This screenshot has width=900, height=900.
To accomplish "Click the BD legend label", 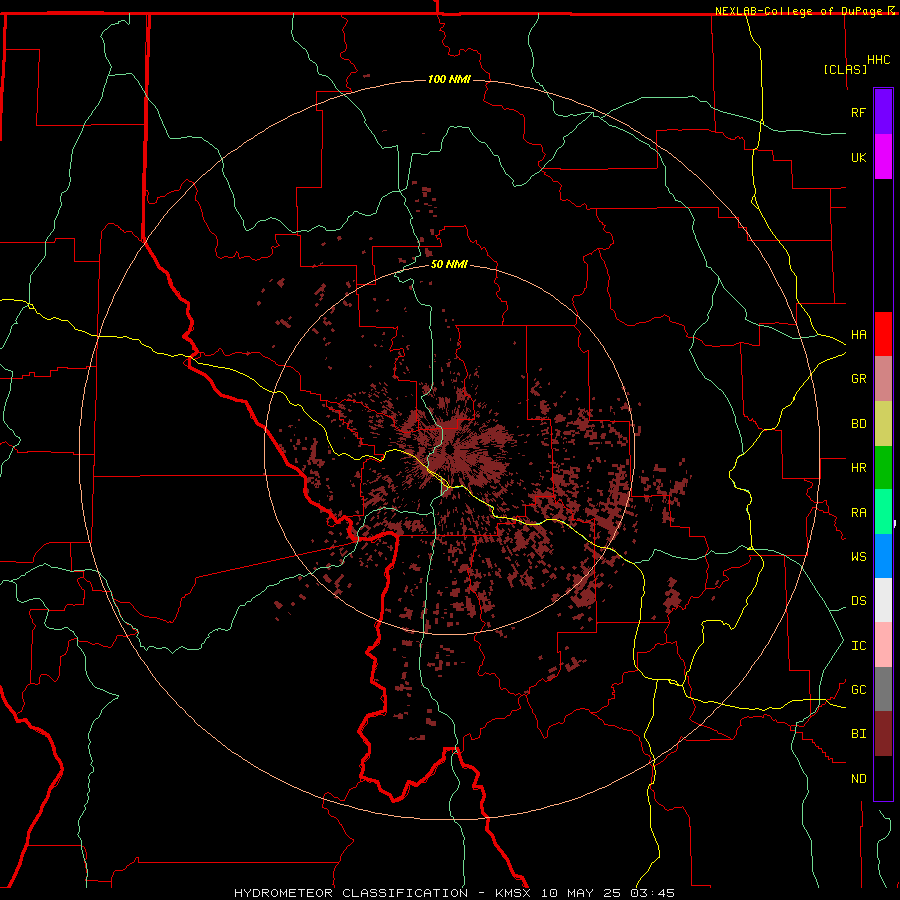I will [858, 424].
